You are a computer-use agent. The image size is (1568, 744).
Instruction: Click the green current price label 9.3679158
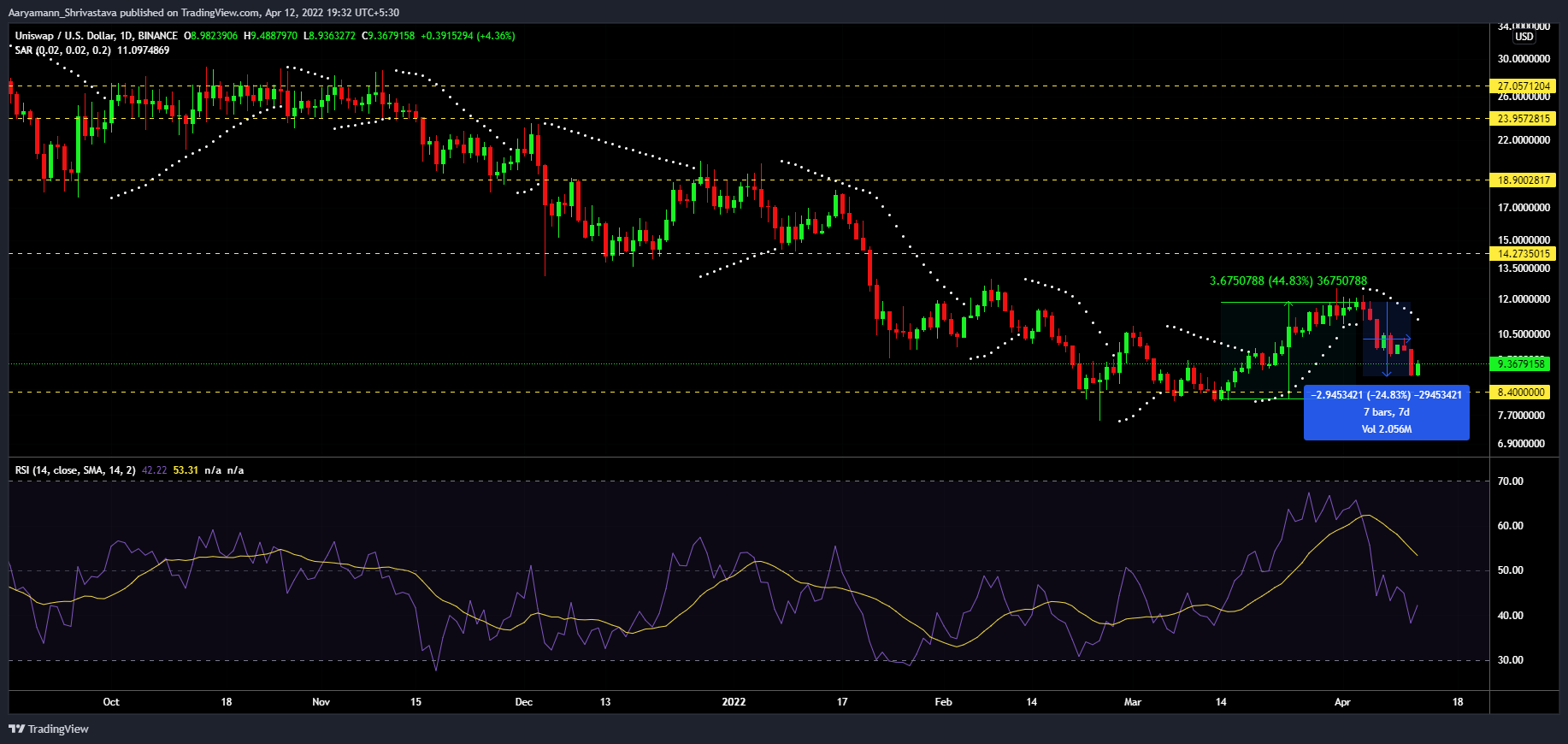coord(1522,364)
